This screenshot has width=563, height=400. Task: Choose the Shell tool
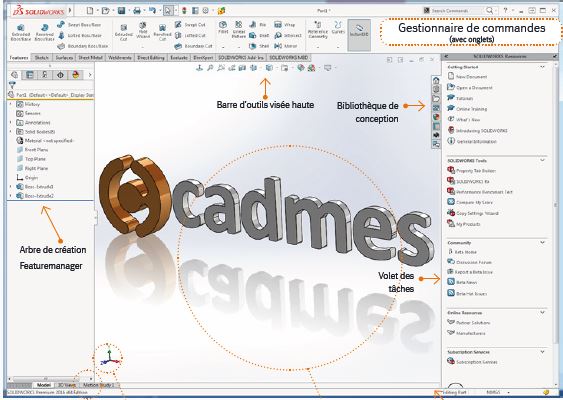click(x=259, y=46)
